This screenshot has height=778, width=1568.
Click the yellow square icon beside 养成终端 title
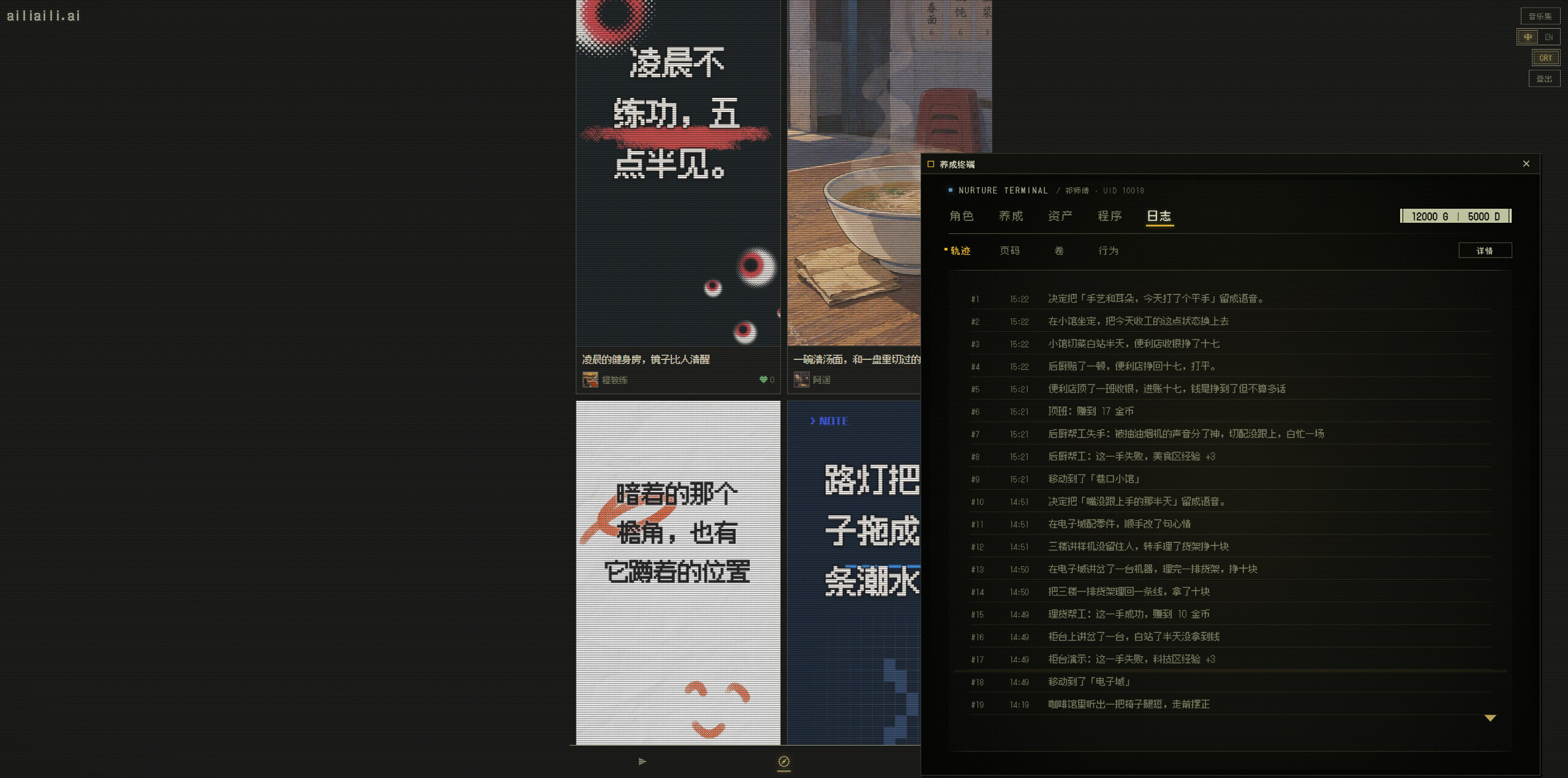click(x=931, y=164)
